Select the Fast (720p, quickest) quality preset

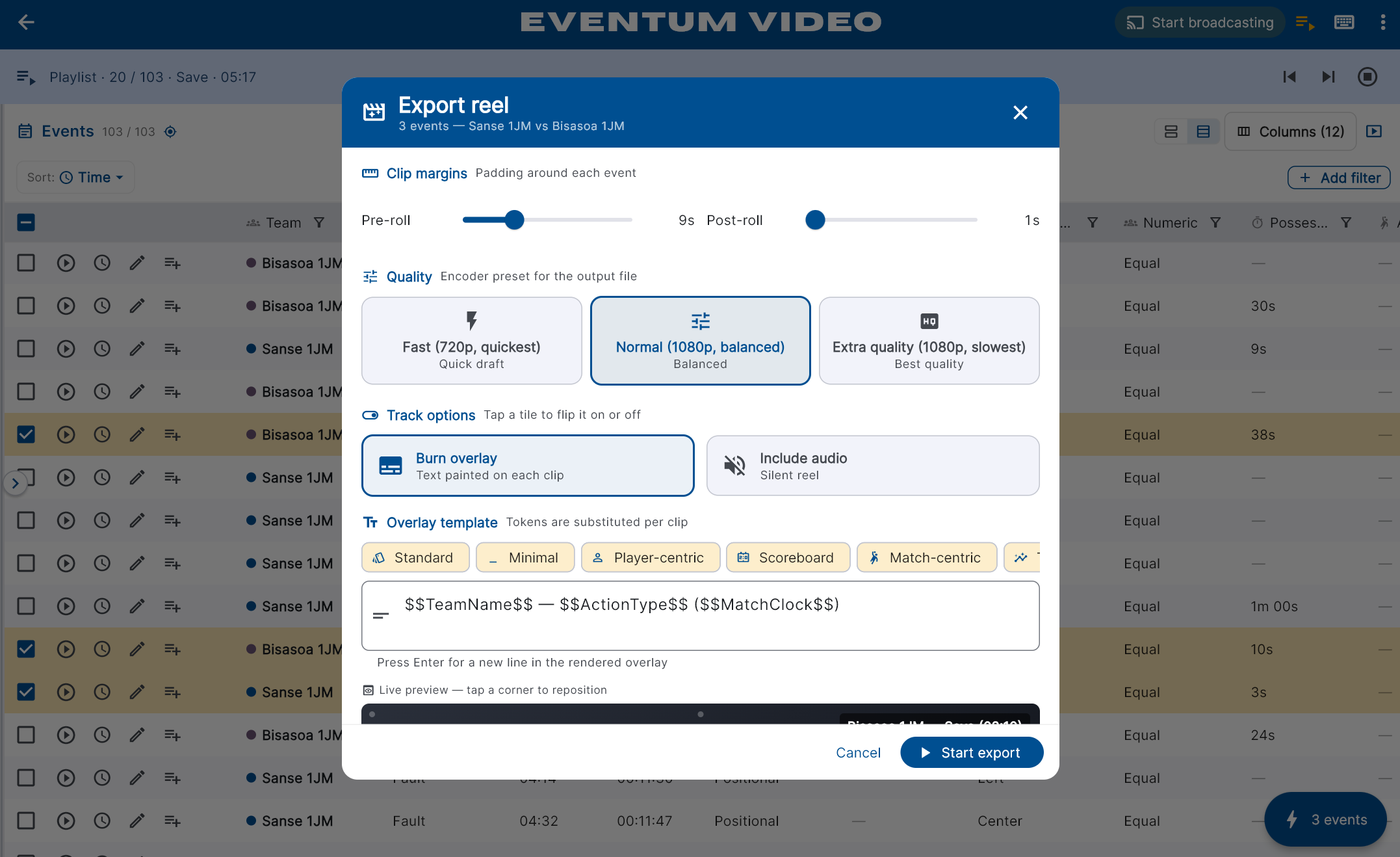point(471,341)
